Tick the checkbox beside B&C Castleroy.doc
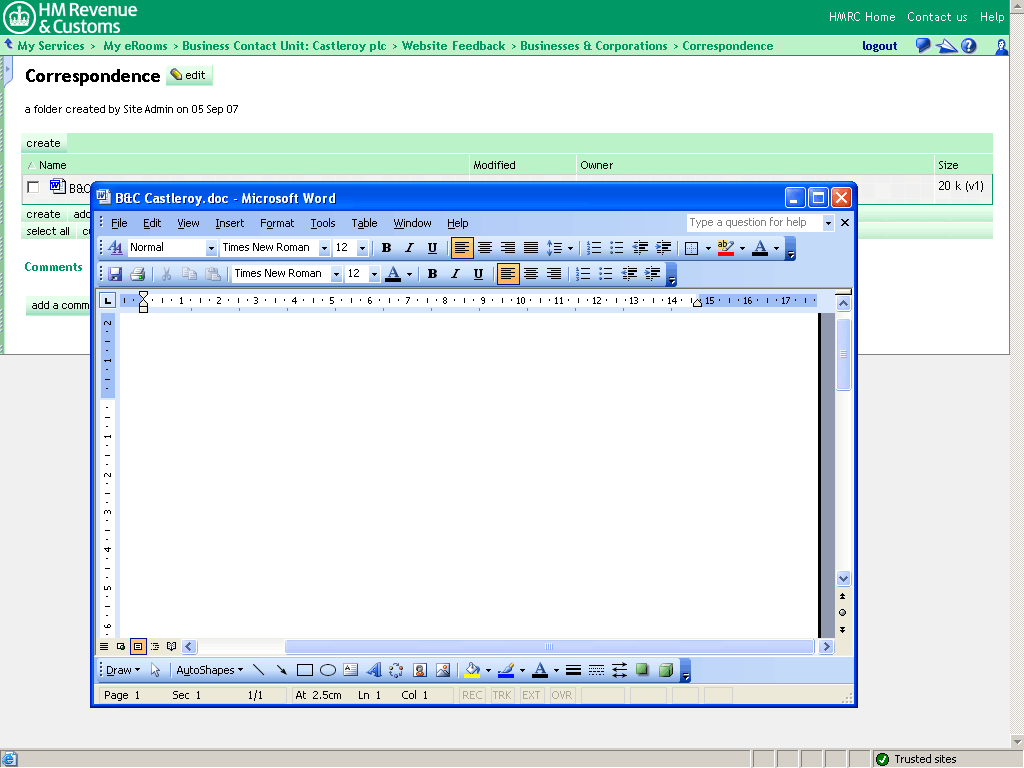 coord(33,187)
